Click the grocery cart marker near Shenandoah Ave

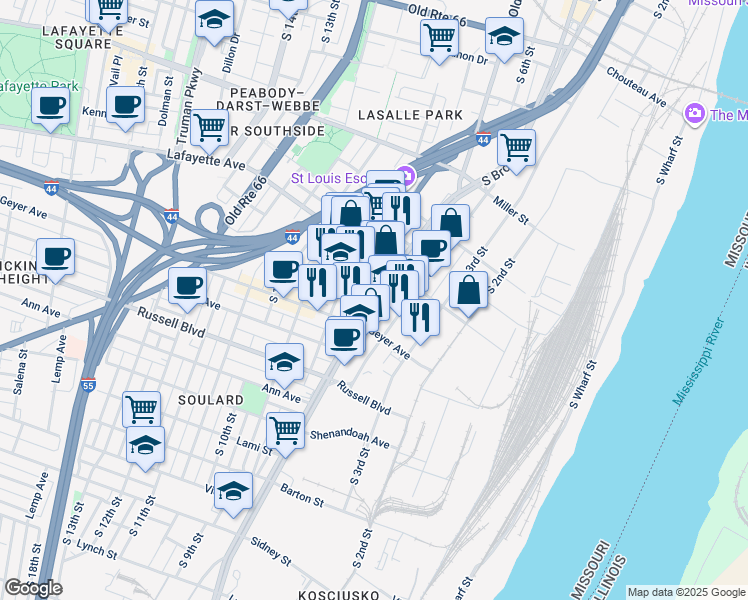coord(285,432)
